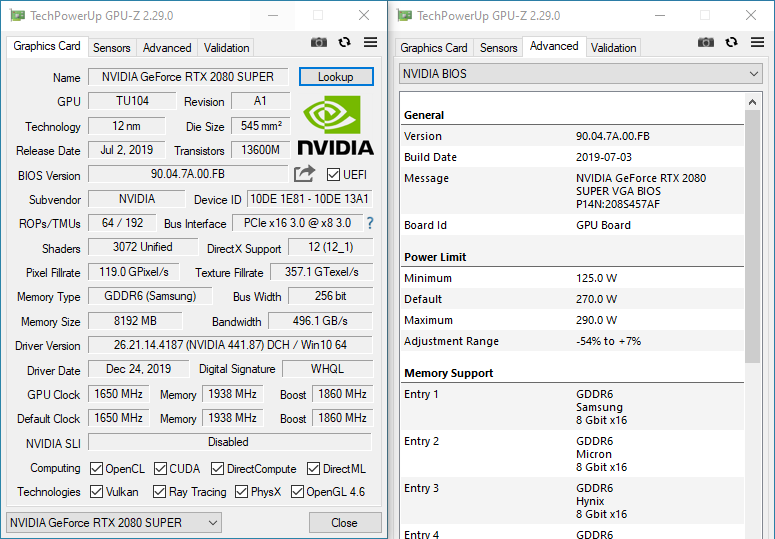
Task: Click GPU-Z app icon in left title bar
Action: [17, 16]
